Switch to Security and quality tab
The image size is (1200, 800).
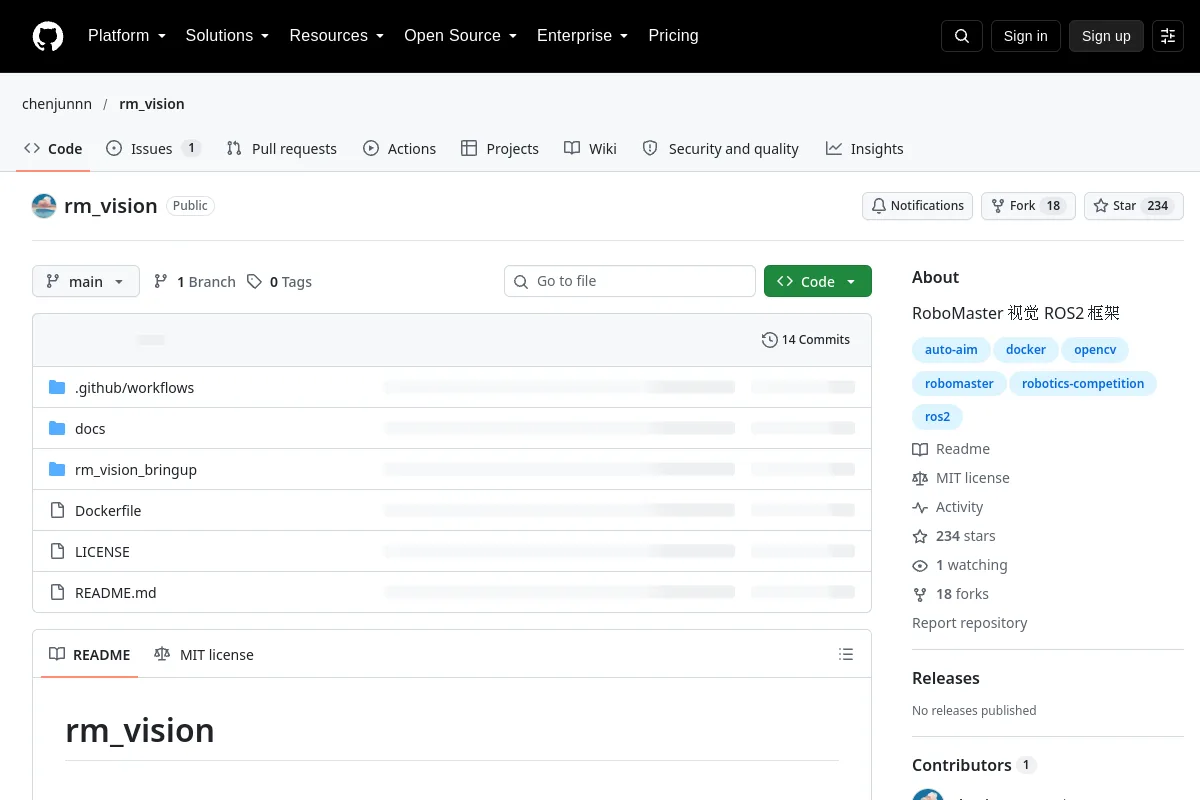click(x=720, y=148)
